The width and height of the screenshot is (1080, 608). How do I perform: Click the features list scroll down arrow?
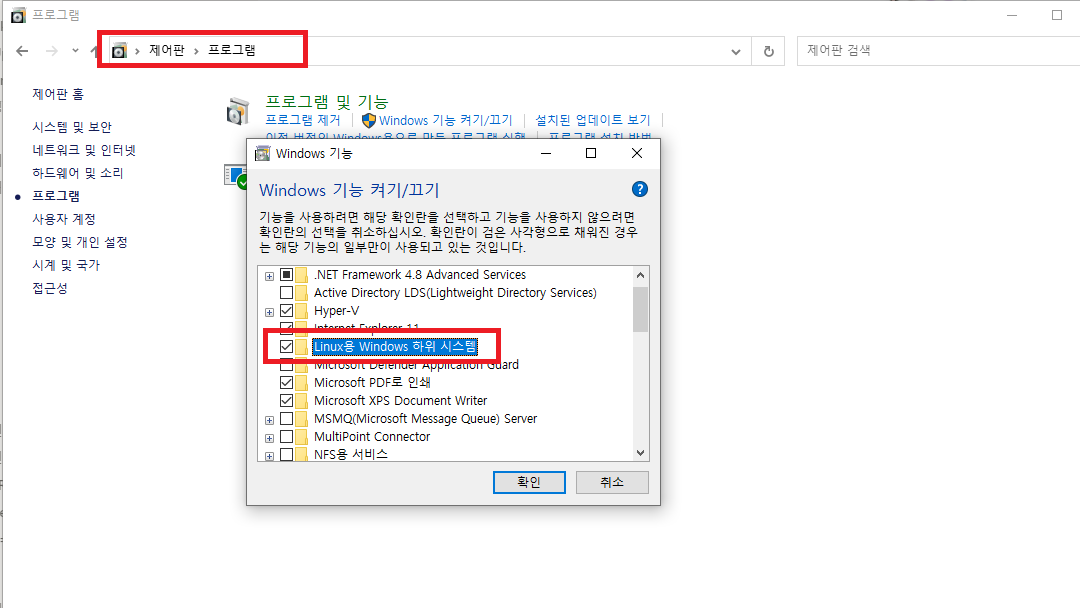641,453
